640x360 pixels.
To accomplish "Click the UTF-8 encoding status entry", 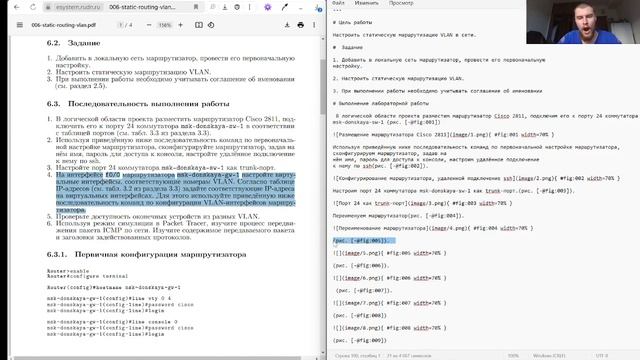I will (602, 356).
